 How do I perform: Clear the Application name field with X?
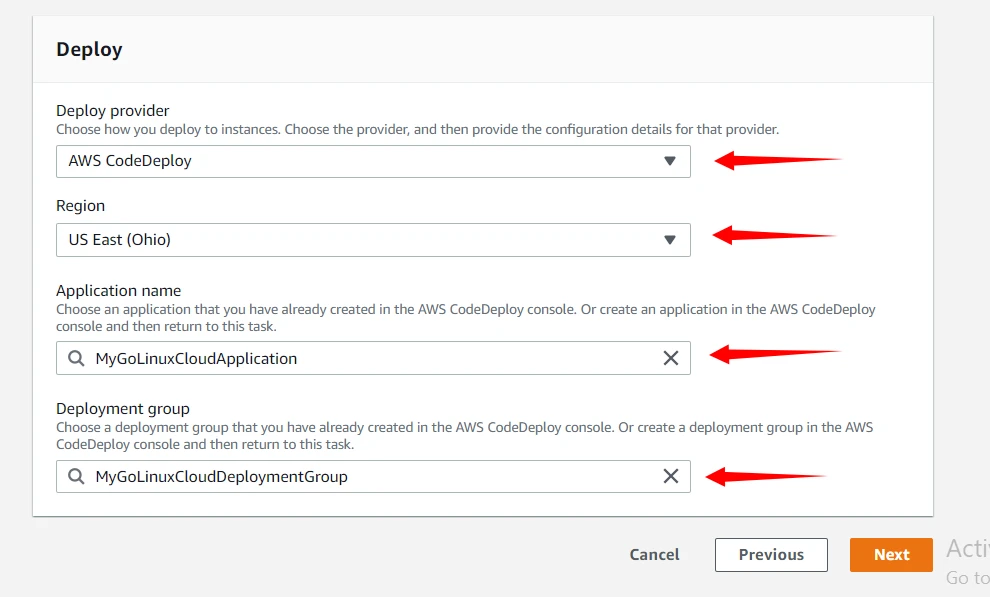click(671, 358)
